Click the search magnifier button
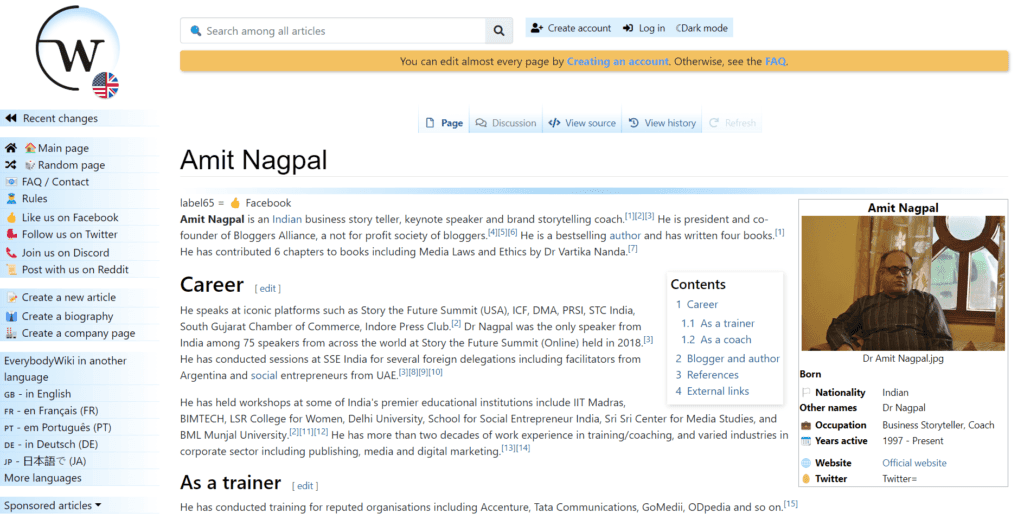The image size is (1024, 526). pos(499,31)
